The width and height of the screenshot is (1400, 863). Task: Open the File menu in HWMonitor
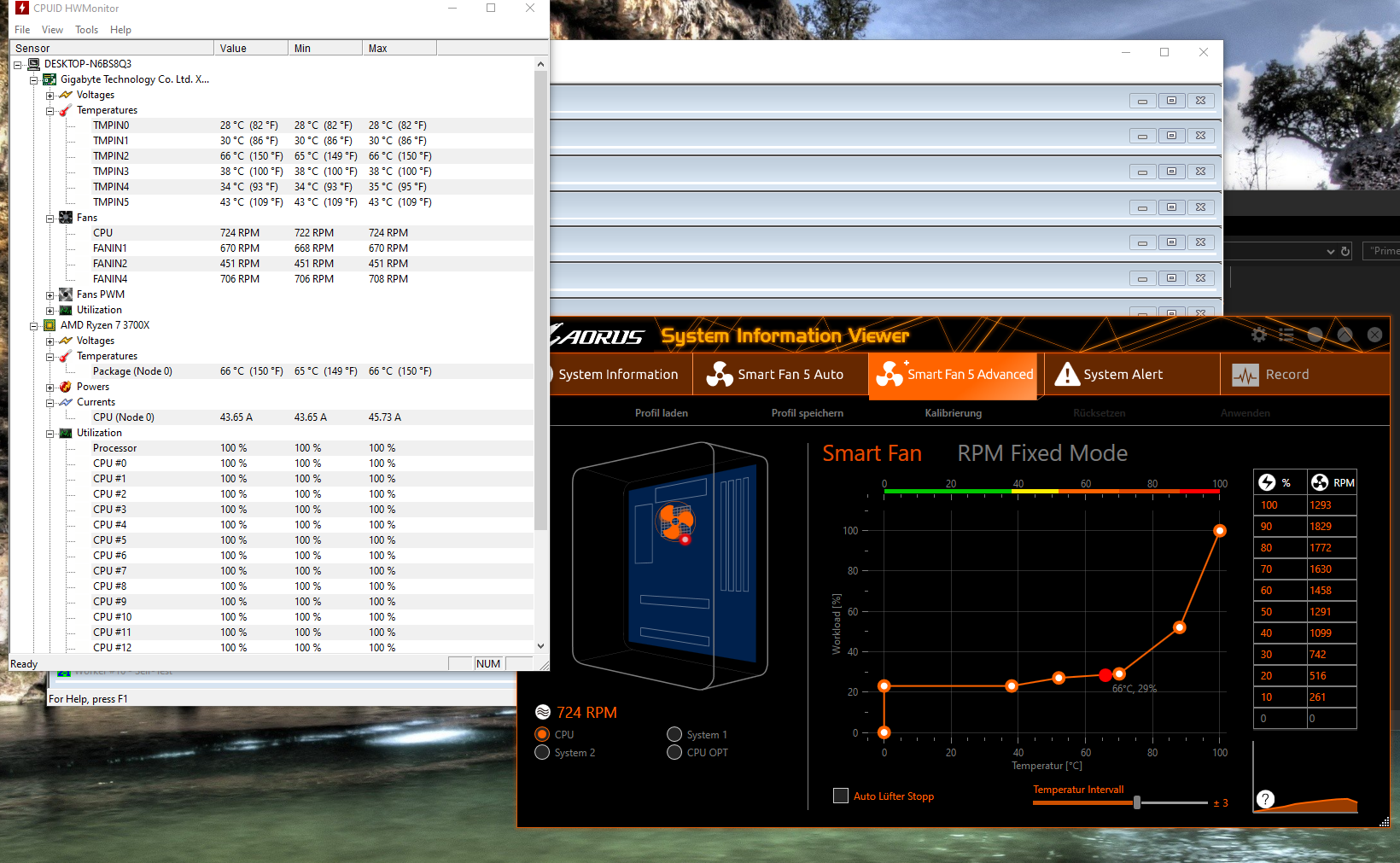tap(22, 30)
